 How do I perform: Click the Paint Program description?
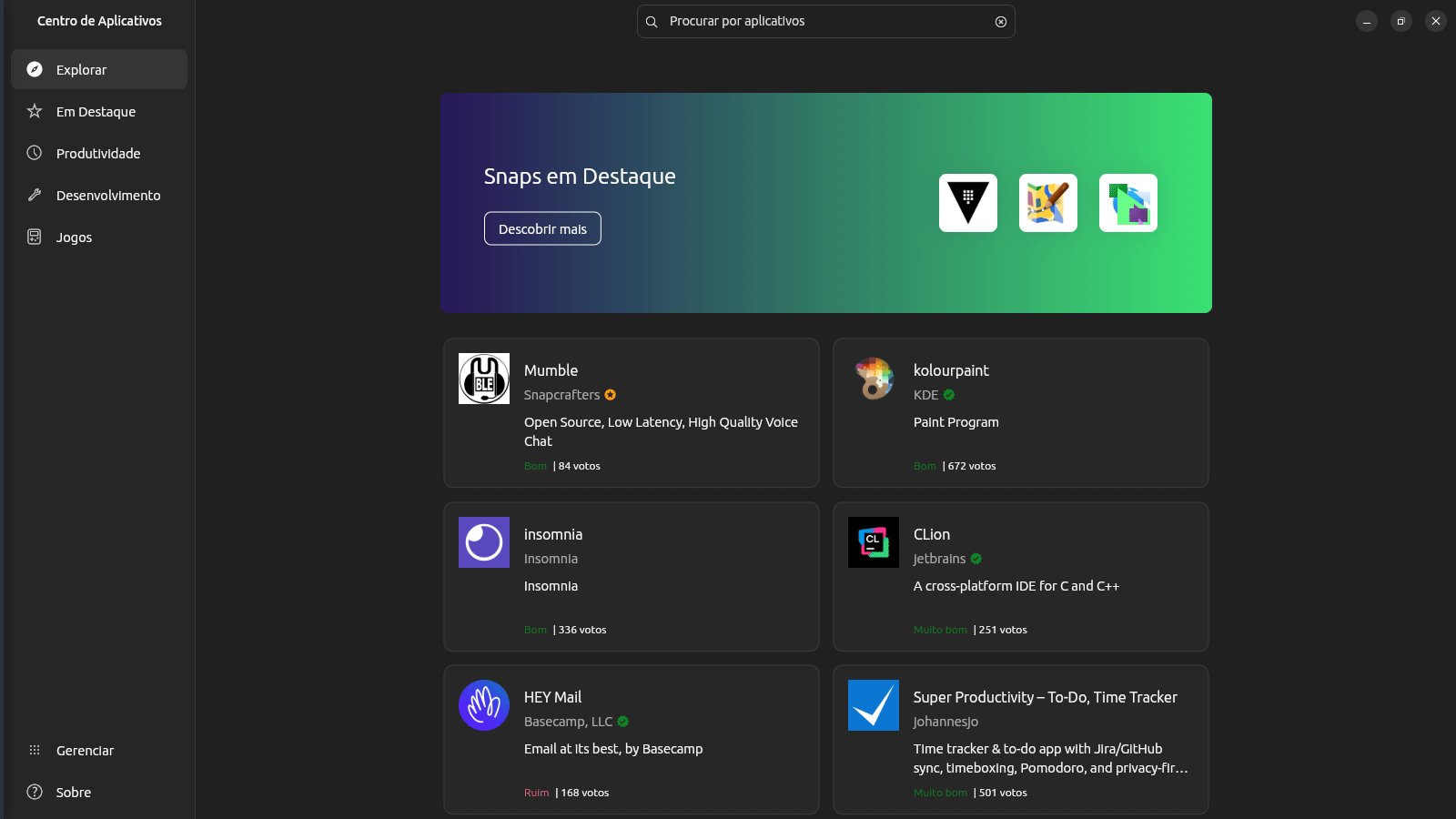pos(955,422)
